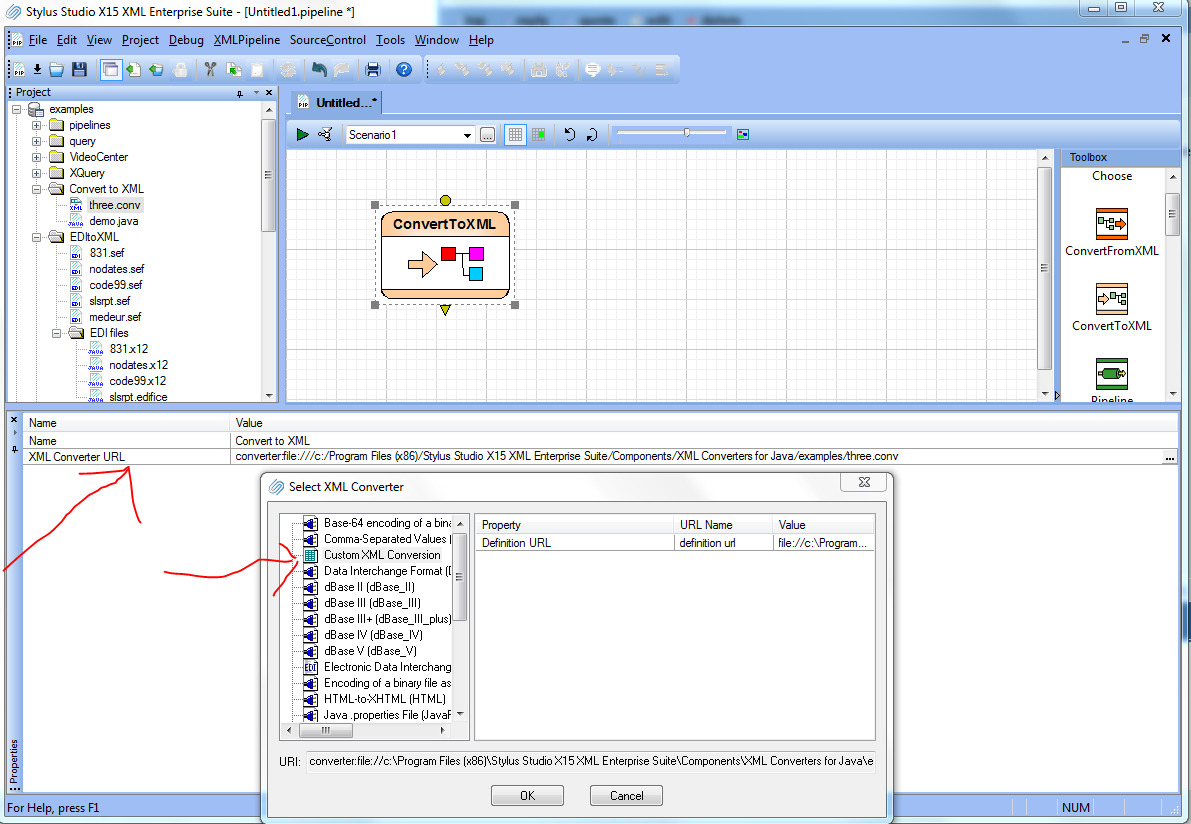Open the XMLPipeline menu
The height and width of the screenshot is (824, 1191).
click(x=247, y=40)
